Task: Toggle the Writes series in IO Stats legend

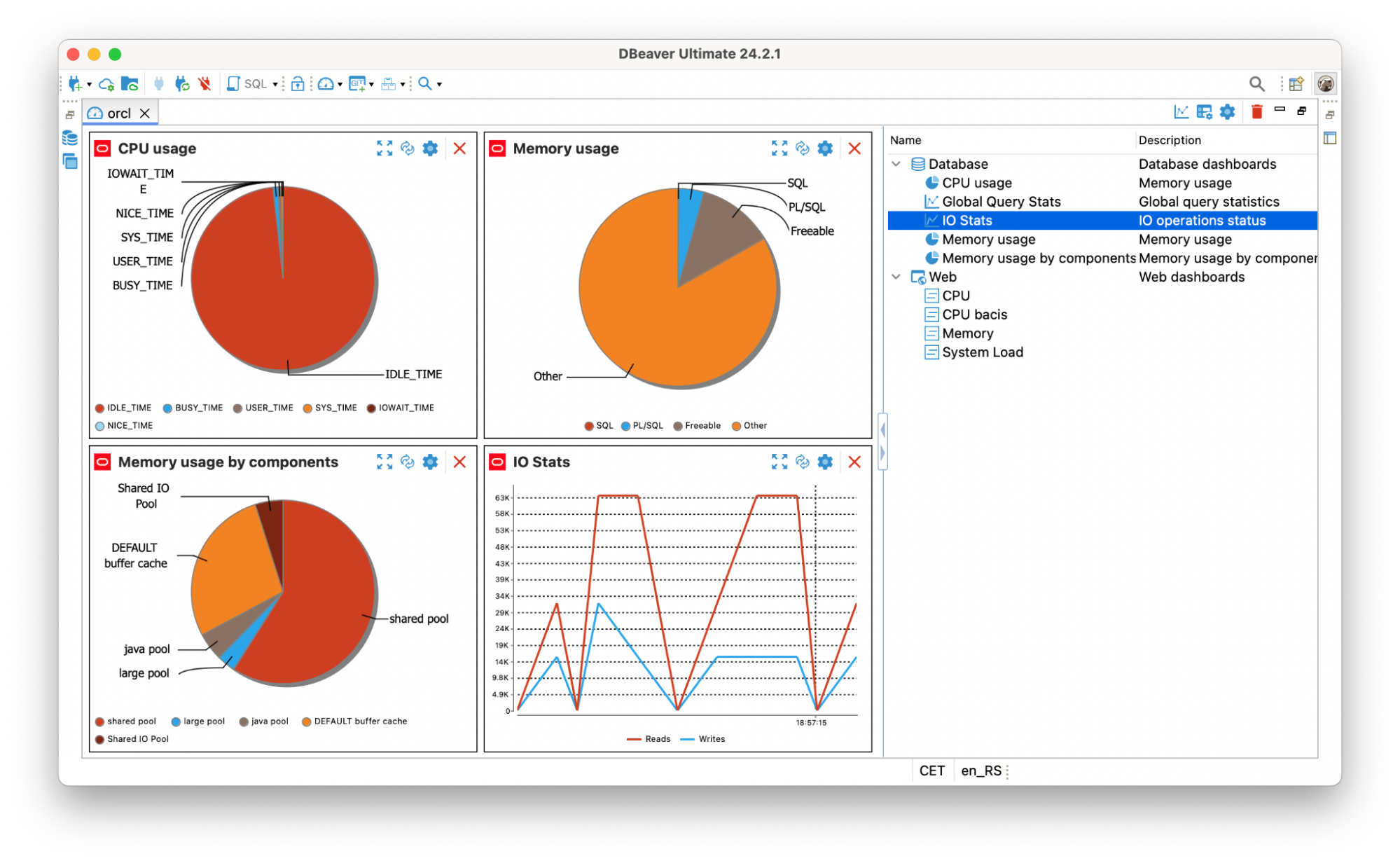Action: pyautogui.click(x=703, y=739)
